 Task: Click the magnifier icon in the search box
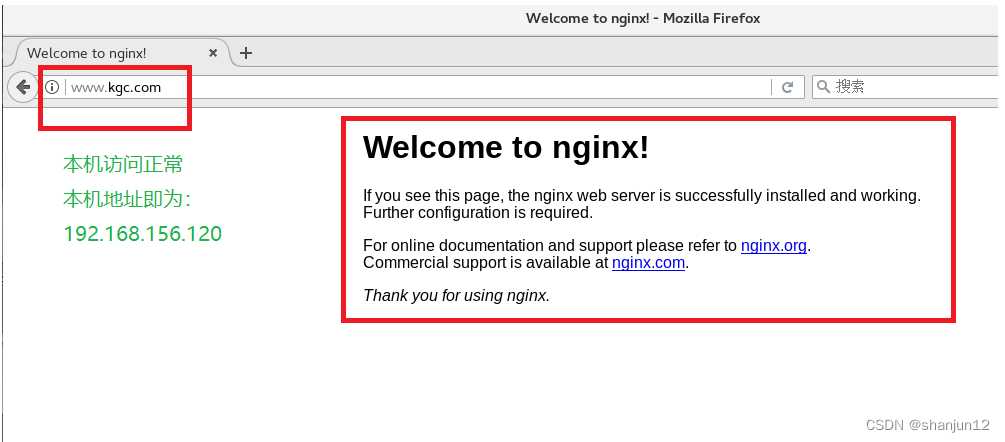point(824,86)
